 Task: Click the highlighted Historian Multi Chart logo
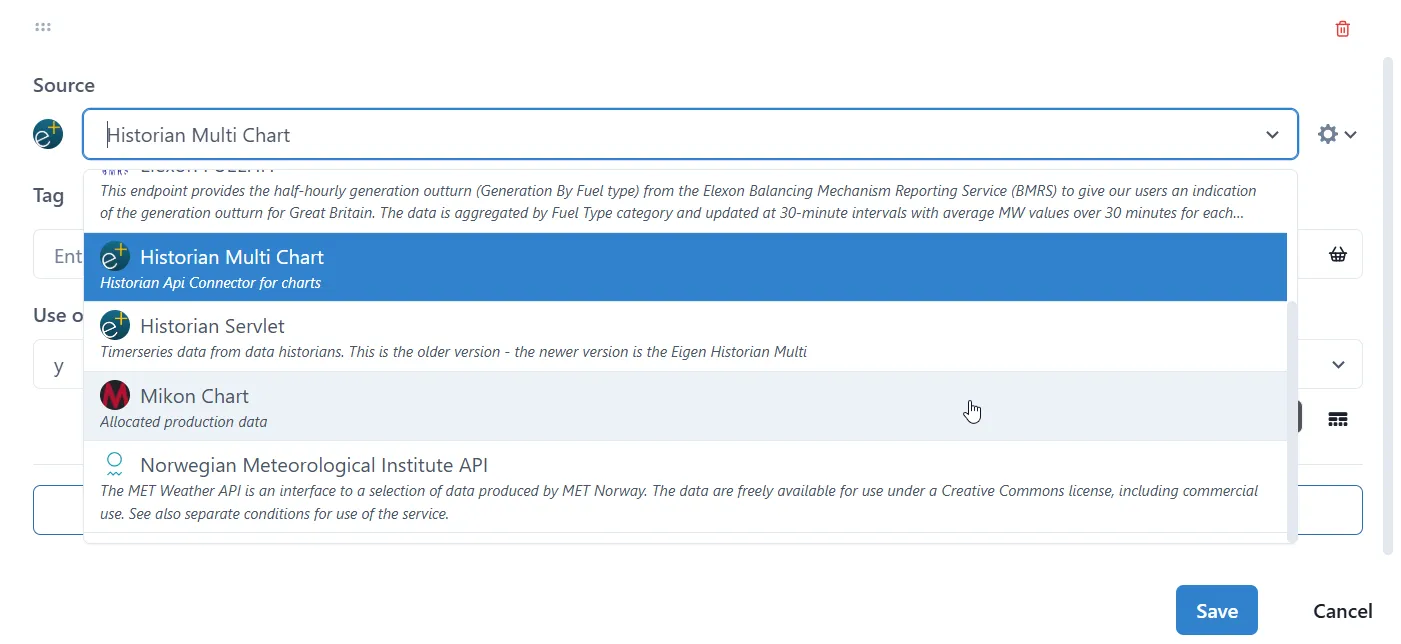[x=114, y=256]
